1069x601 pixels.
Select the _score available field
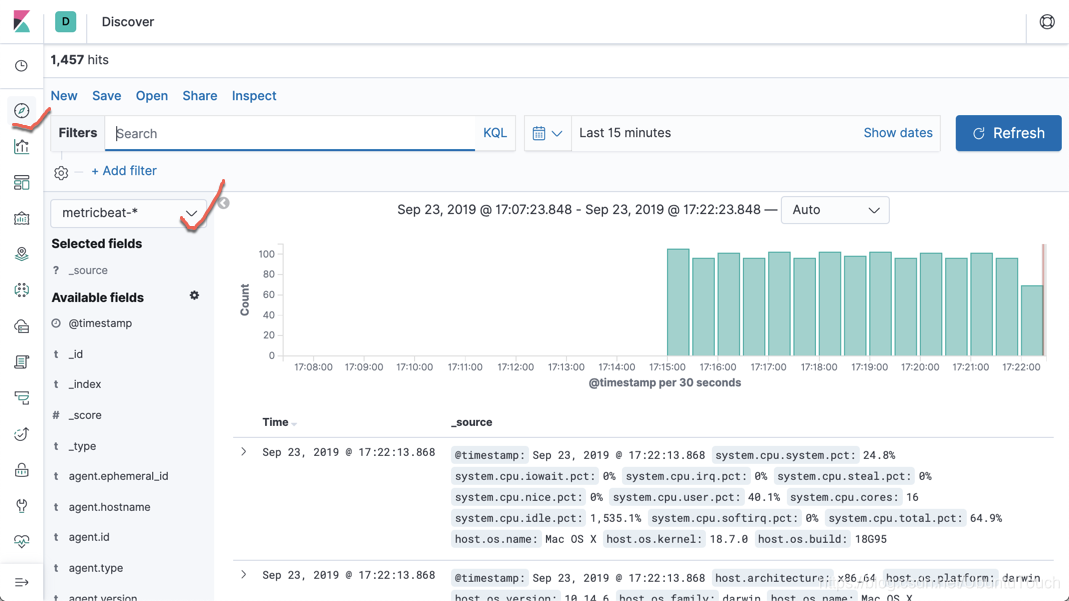(x=85, y=415)
